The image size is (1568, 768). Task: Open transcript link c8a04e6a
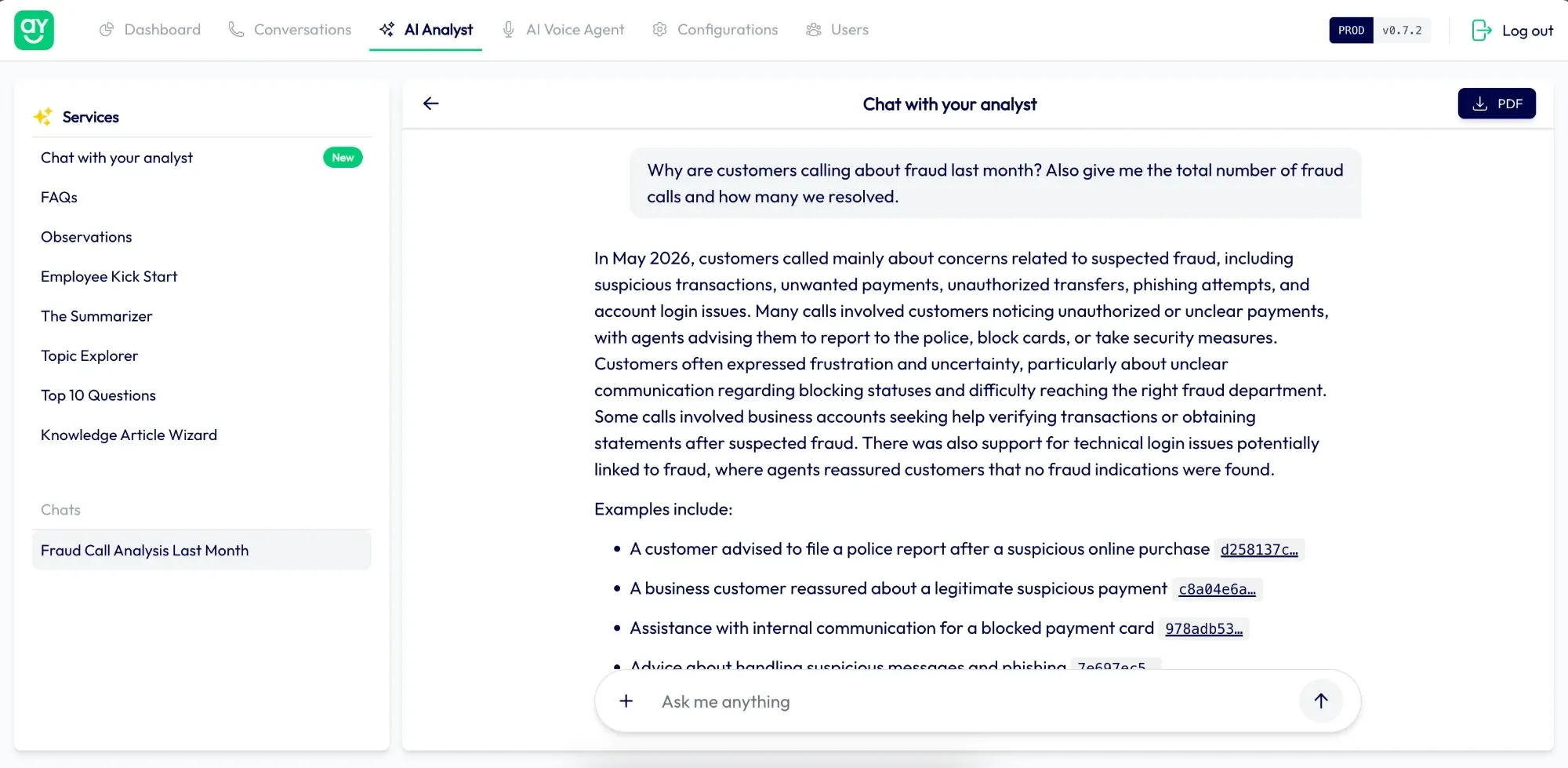pyautogui.click(x=1217, y=589)
